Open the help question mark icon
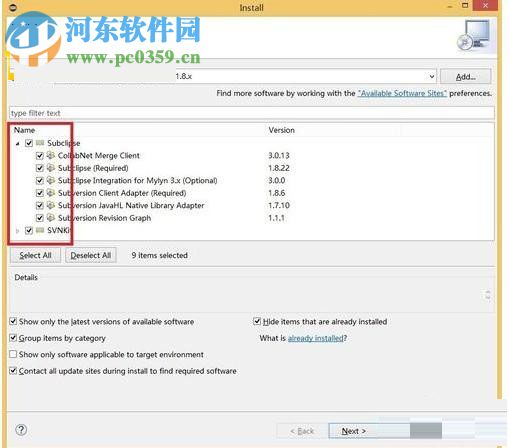This screenshot has height=448, width=509. 21,430
